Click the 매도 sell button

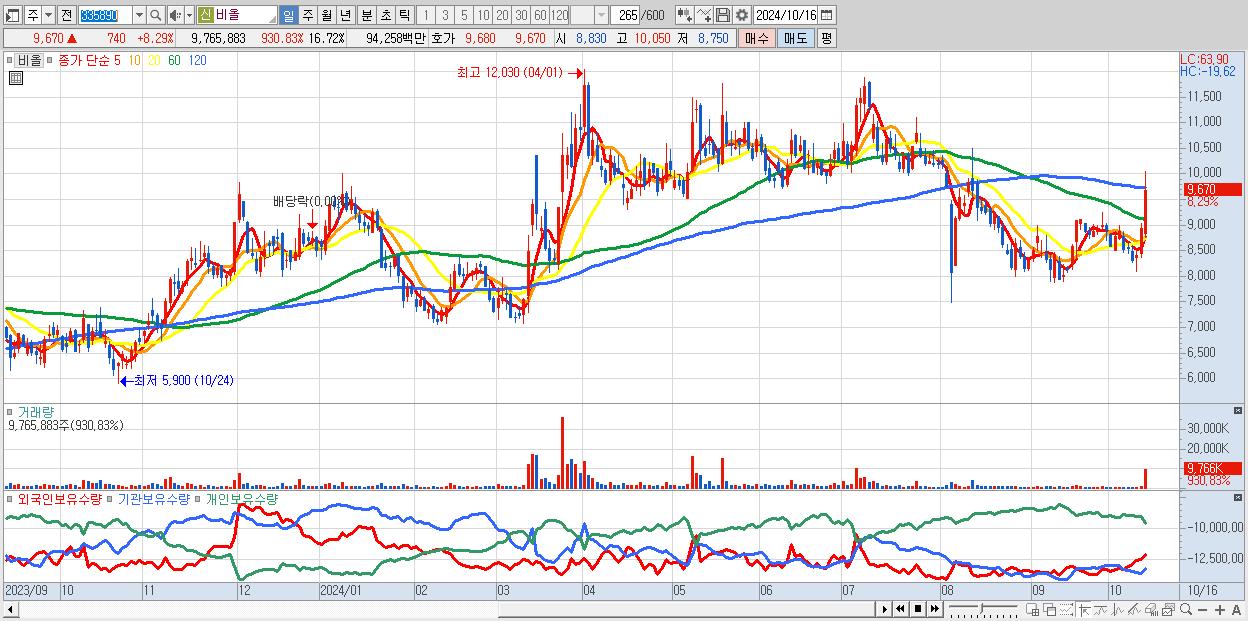[x=796, y=37]
